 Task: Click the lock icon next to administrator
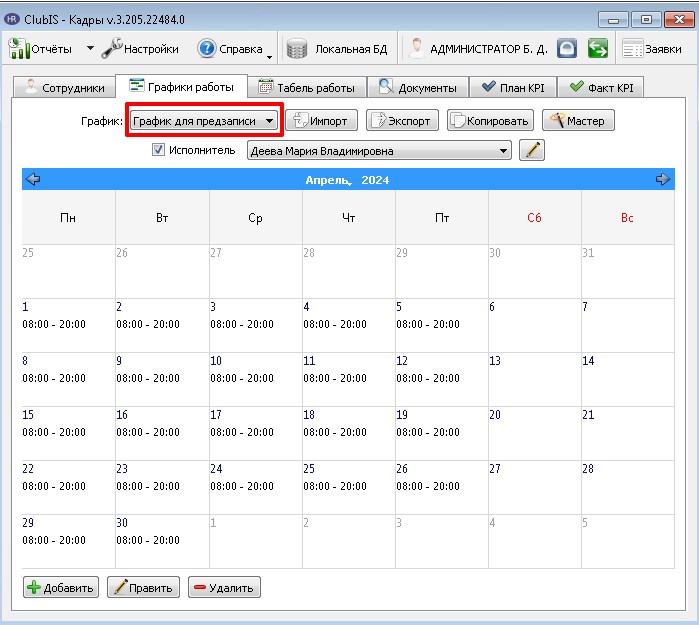click(x=567, y=49)
